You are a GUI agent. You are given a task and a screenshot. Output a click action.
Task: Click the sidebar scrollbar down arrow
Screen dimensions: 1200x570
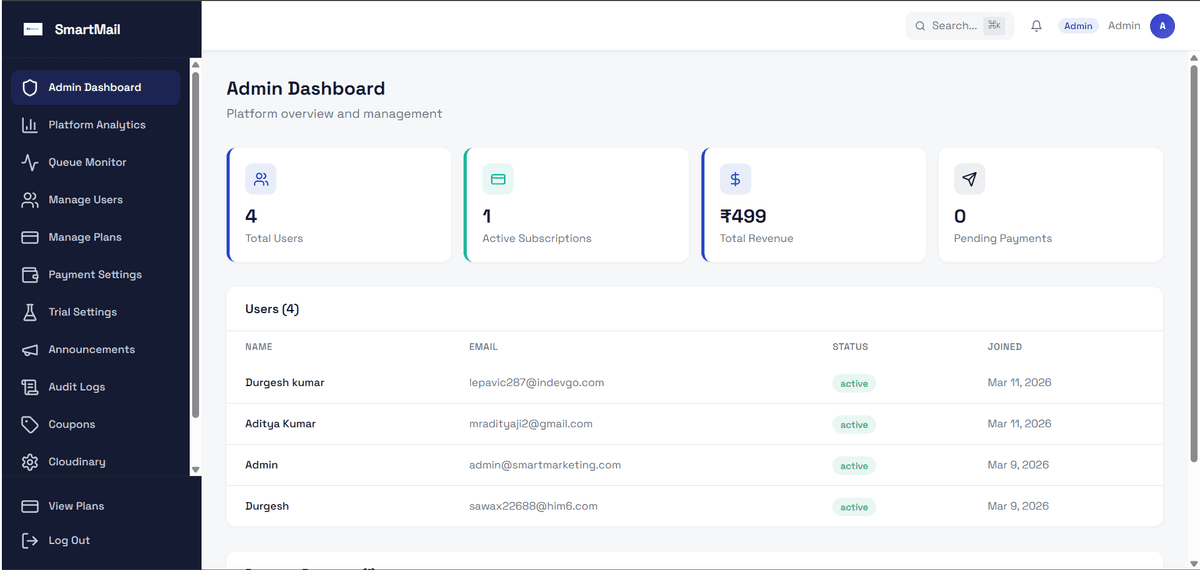(x=196, y=470)
